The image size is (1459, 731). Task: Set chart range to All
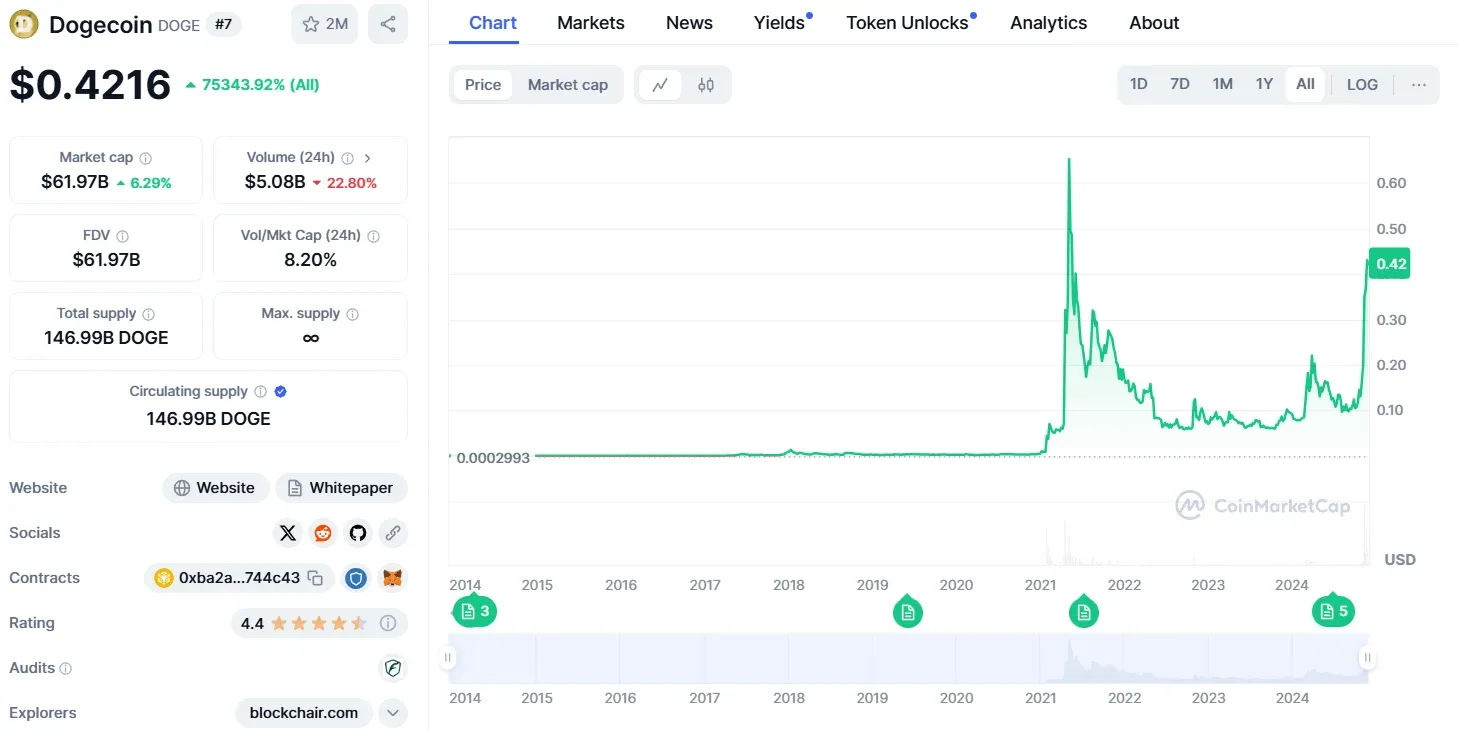coord(1305,84)
